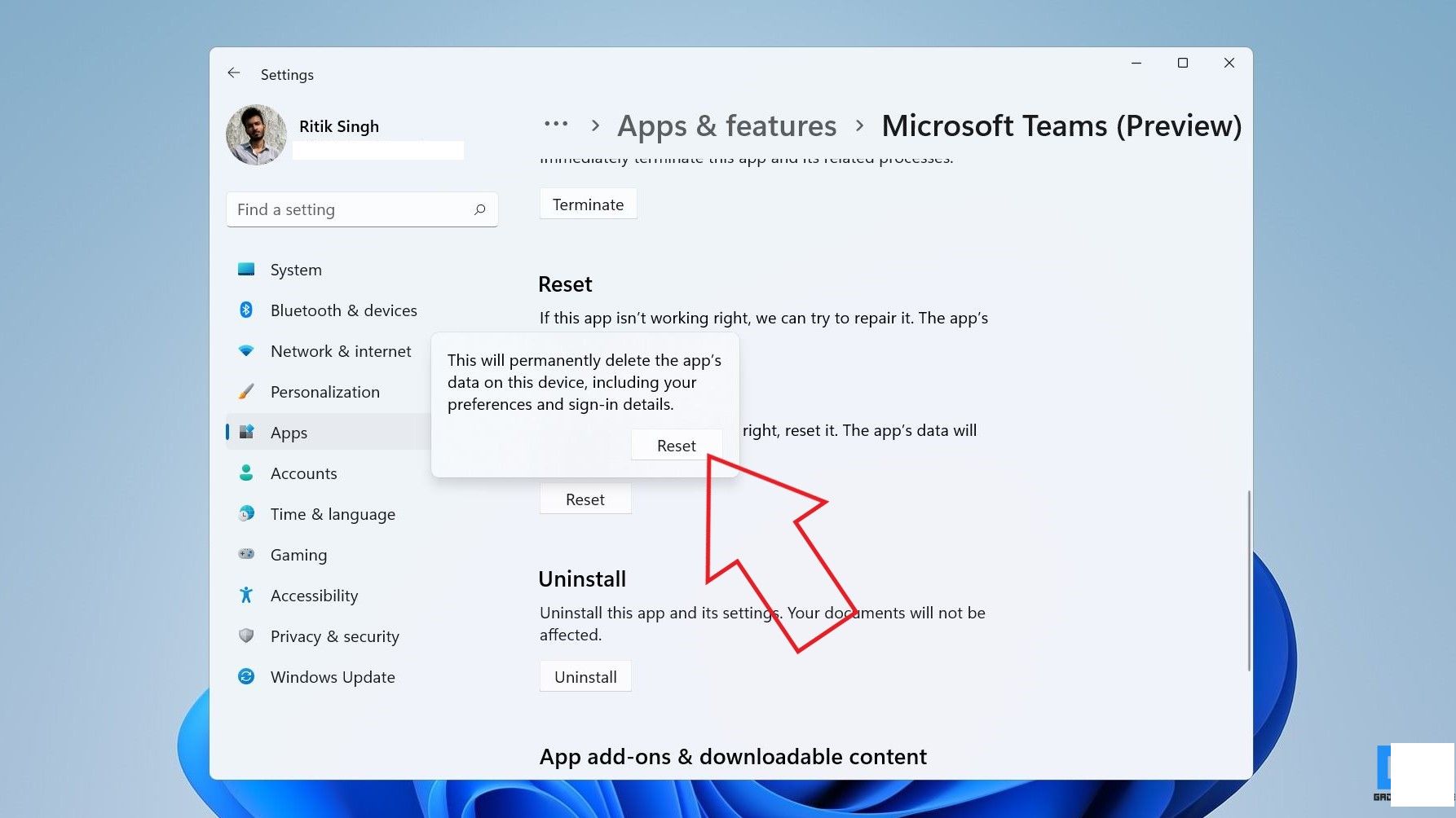Viewport: 1456px width, 818px height.
Task: Maximize the Settings window
Action: pyautogui.click(x=1183, y=63)
